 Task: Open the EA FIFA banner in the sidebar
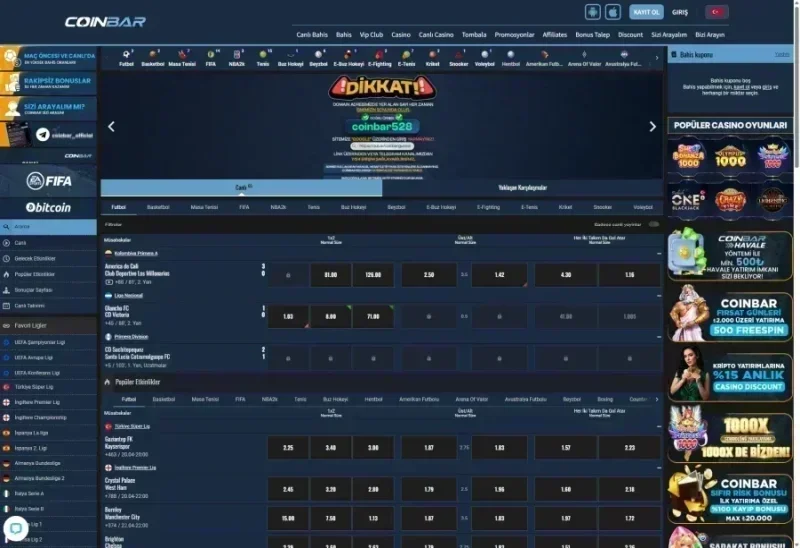[48, 181]
